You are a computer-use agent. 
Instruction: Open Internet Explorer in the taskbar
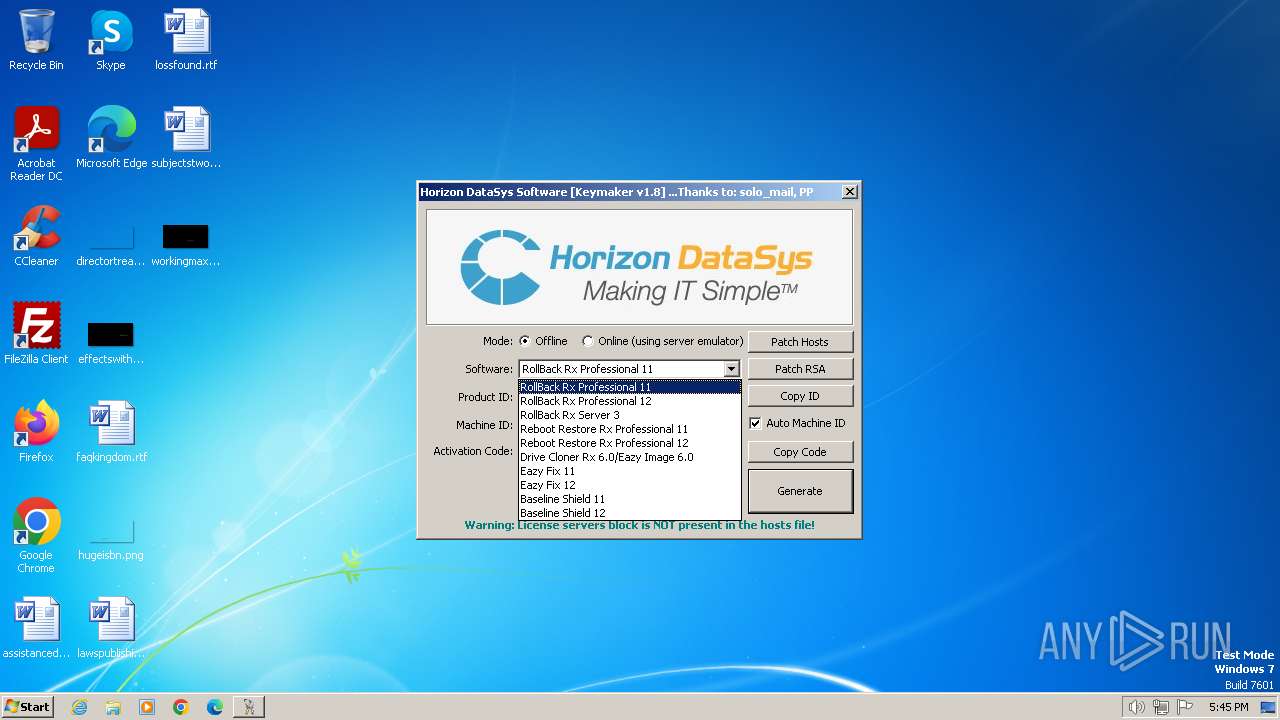click(79, 707)
